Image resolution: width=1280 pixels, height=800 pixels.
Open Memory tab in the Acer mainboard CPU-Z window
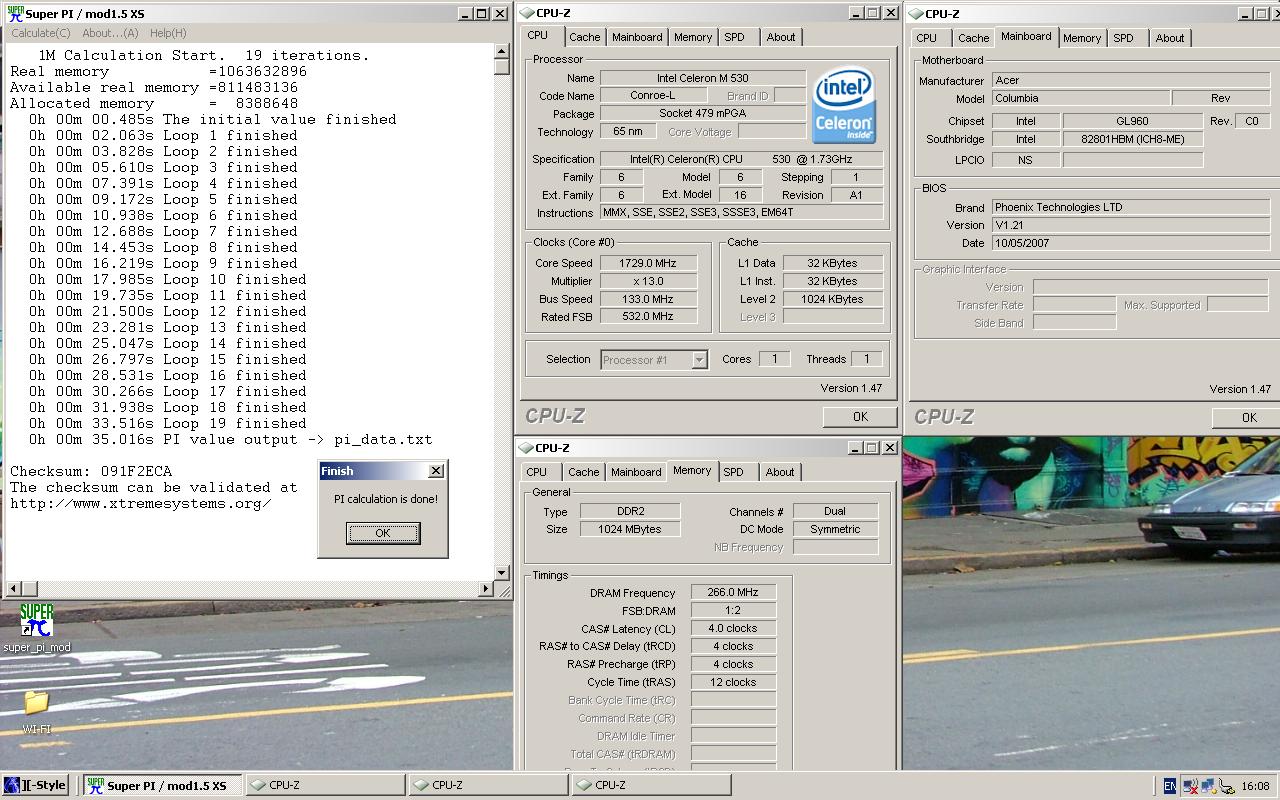1082,38
